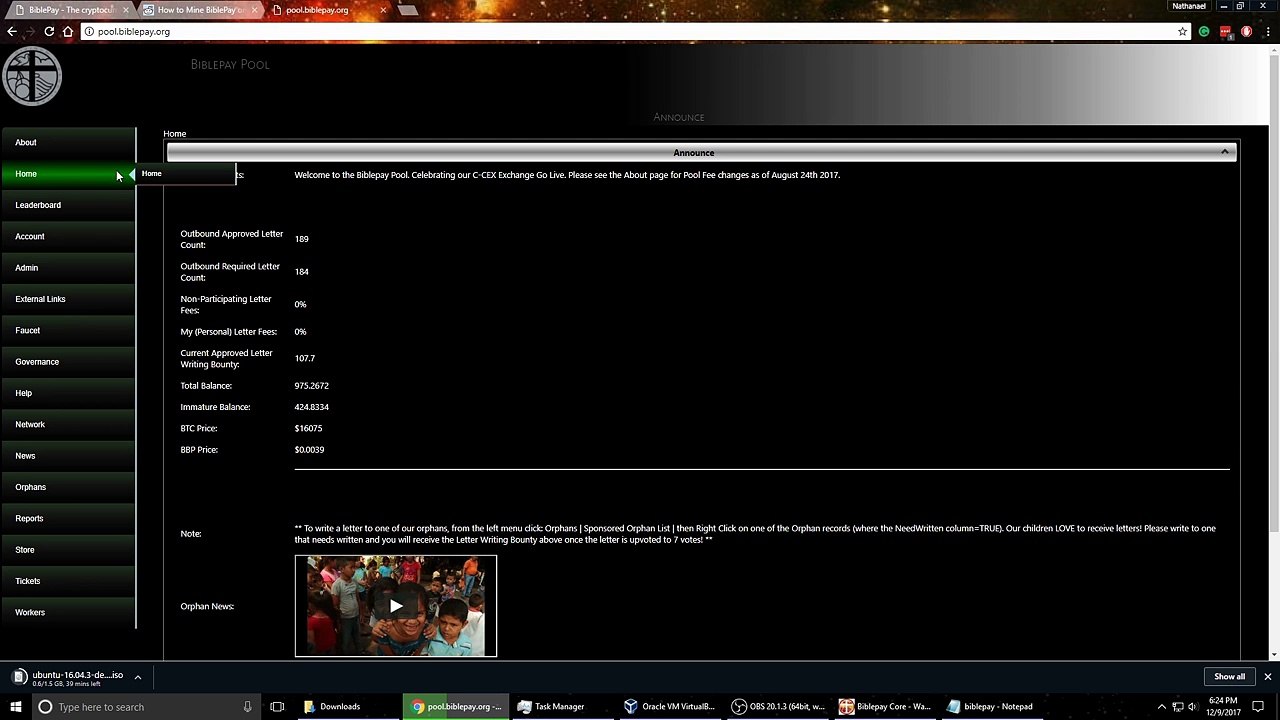Click the browser home icon
The image size is (1280, 720).
67,32
